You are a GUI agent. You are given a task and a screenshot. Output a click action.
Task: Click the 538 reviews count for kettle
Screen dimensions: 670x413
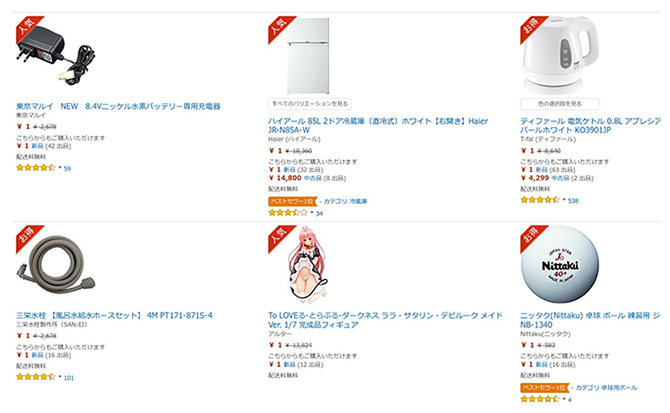(572, 200)
